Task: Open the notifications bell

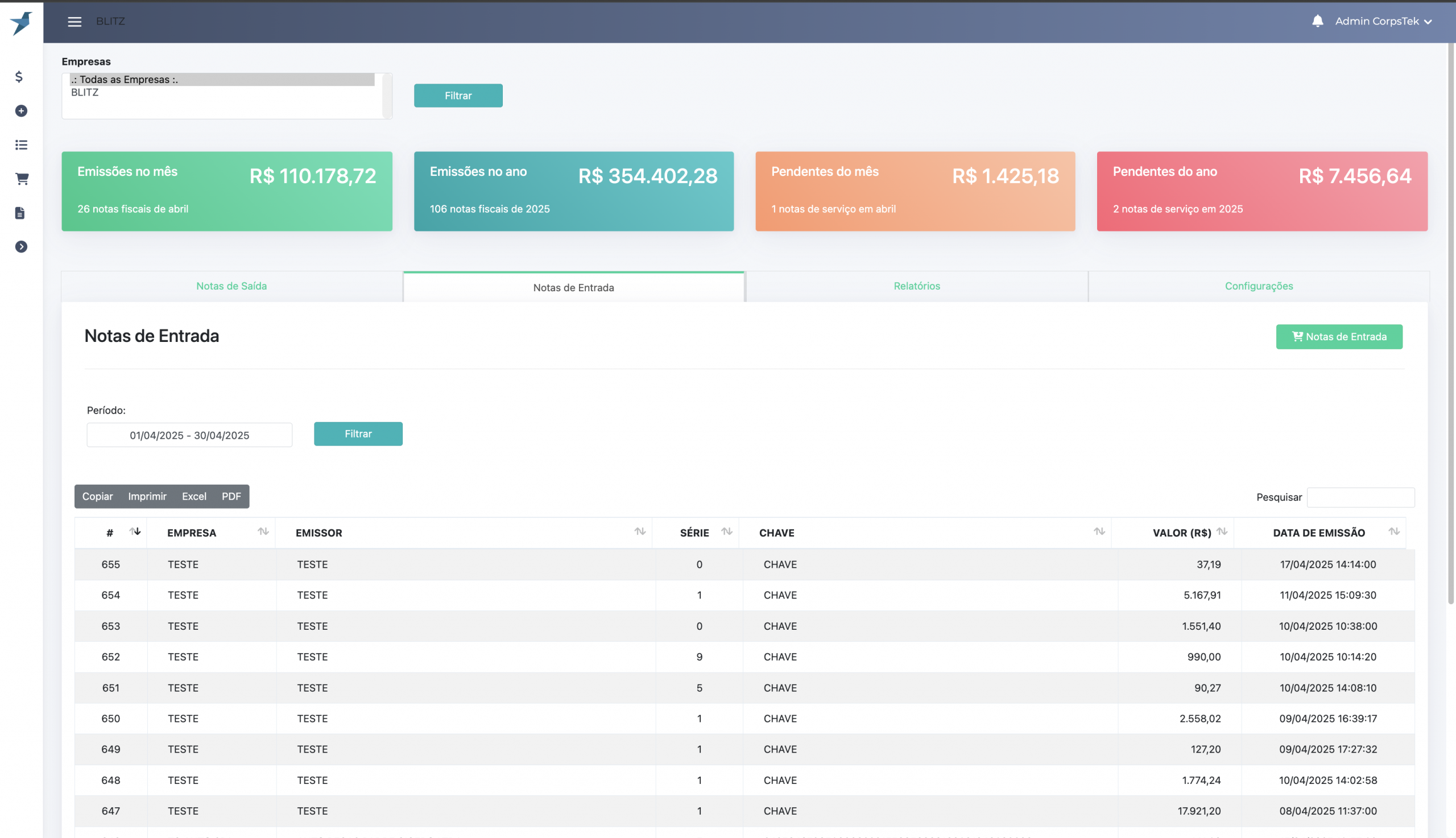Action: point(1317,21)
